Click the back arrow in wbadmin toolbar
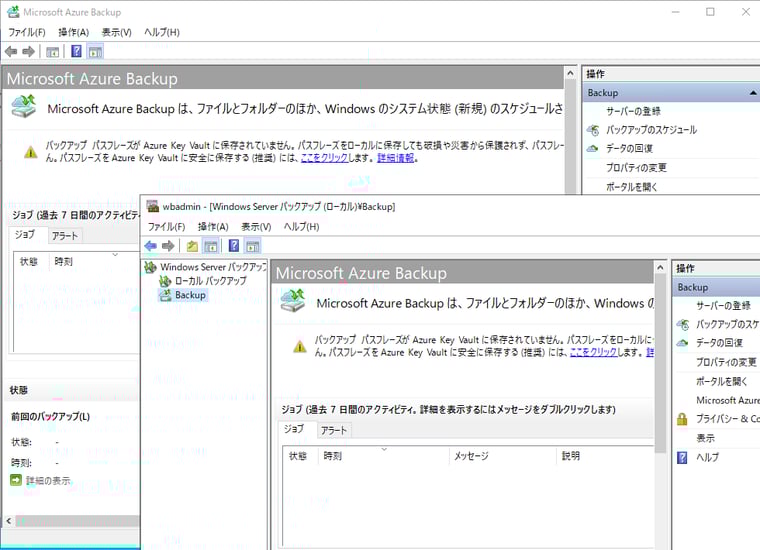 tap(151, 246)
